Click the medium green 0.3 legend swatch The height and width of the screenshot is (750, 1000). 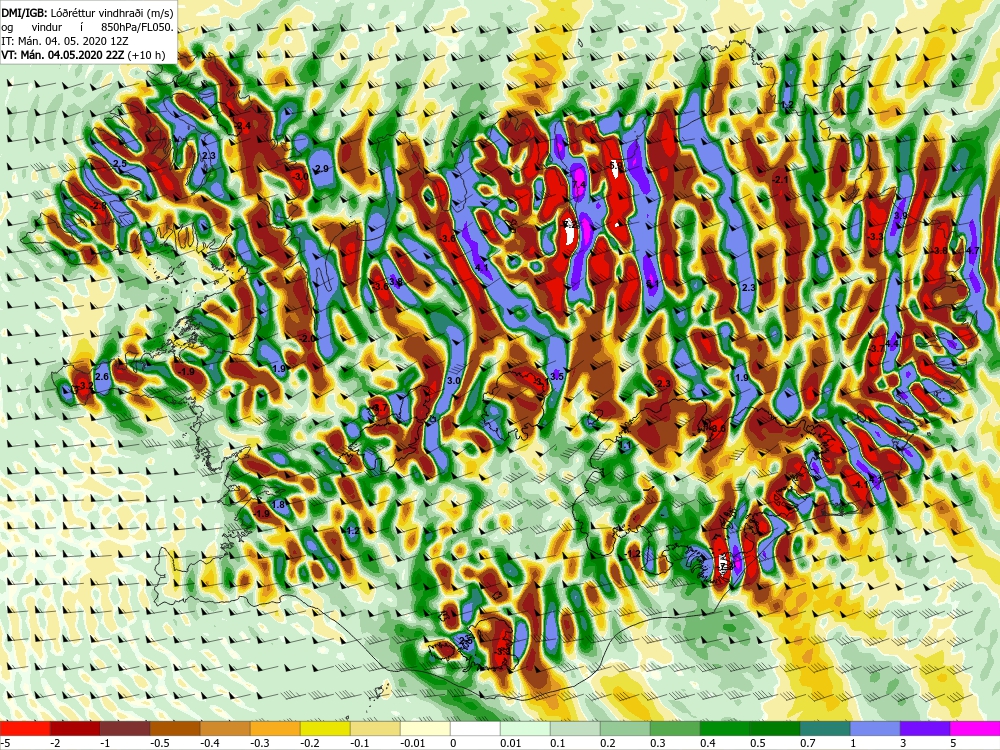tap(675, 728)
